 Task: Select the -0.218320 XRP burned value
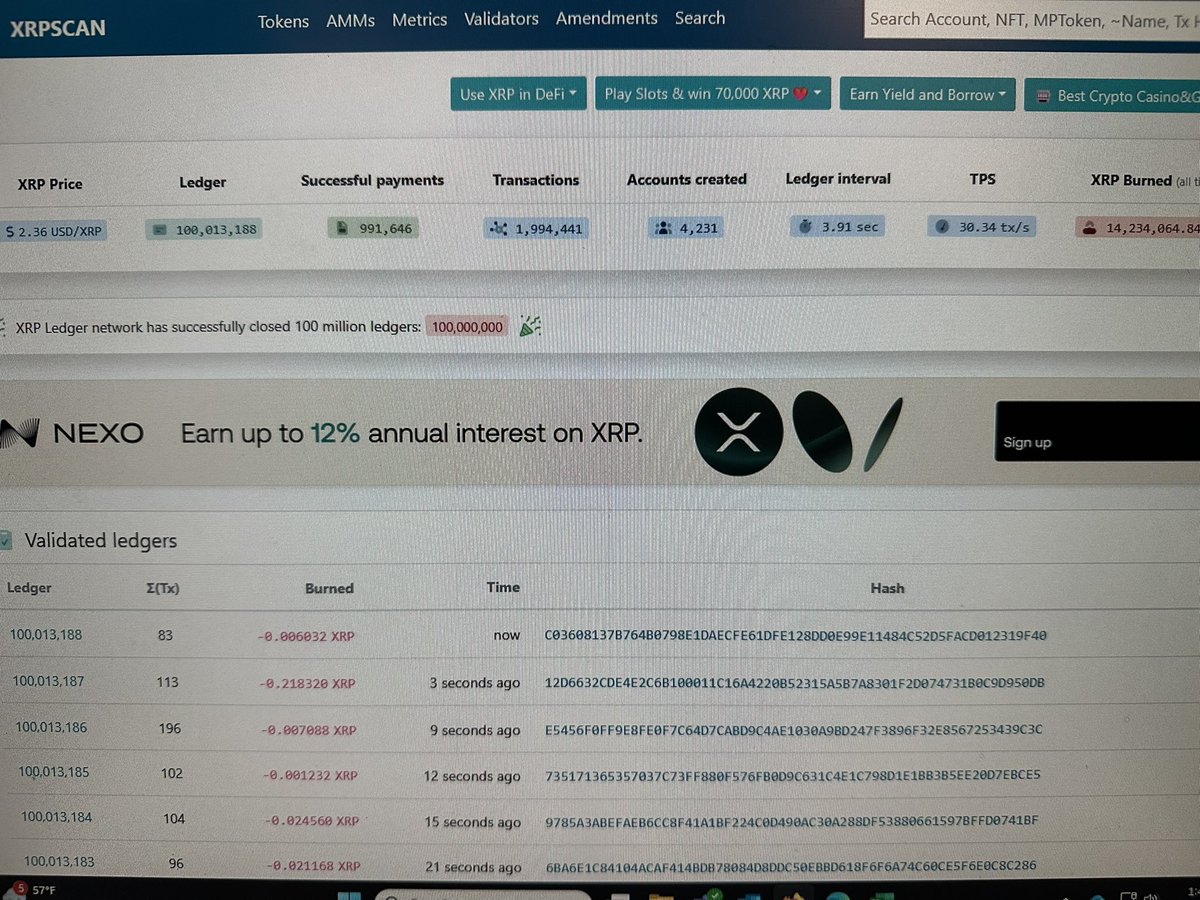pyautogui.click(x=307, y=684)
